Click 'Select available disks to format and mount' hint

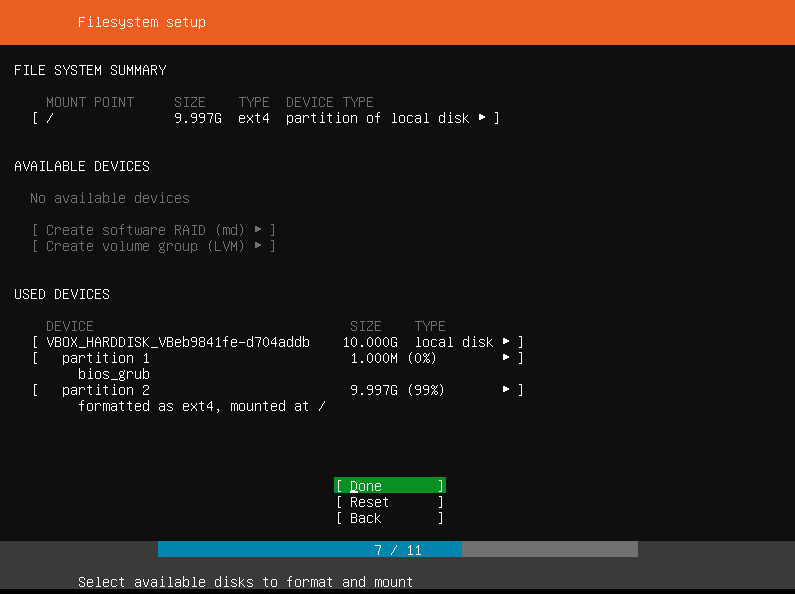(245, 582)
